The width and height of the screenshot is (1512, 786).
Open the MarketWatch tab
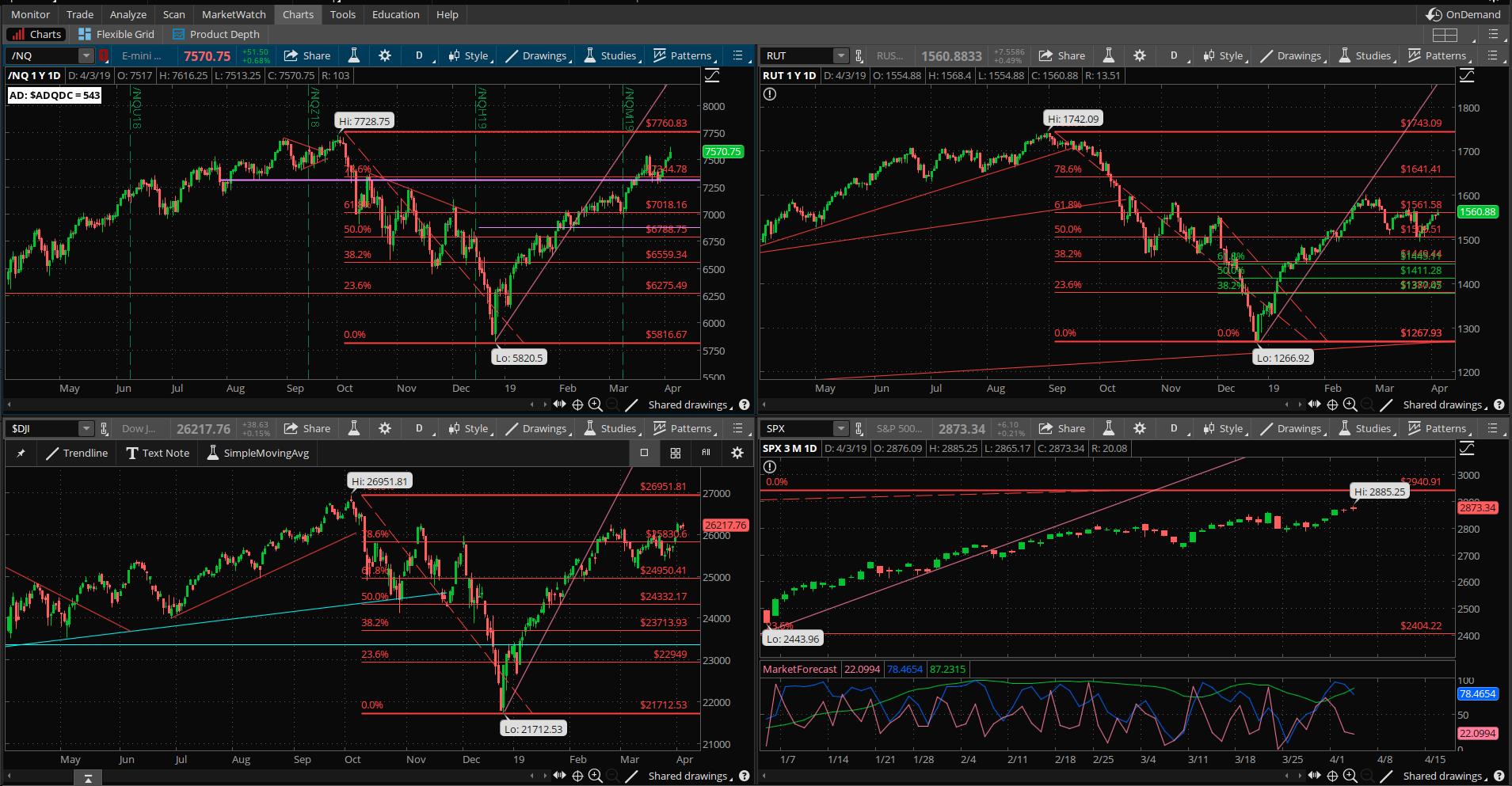(x=234, y=14)
